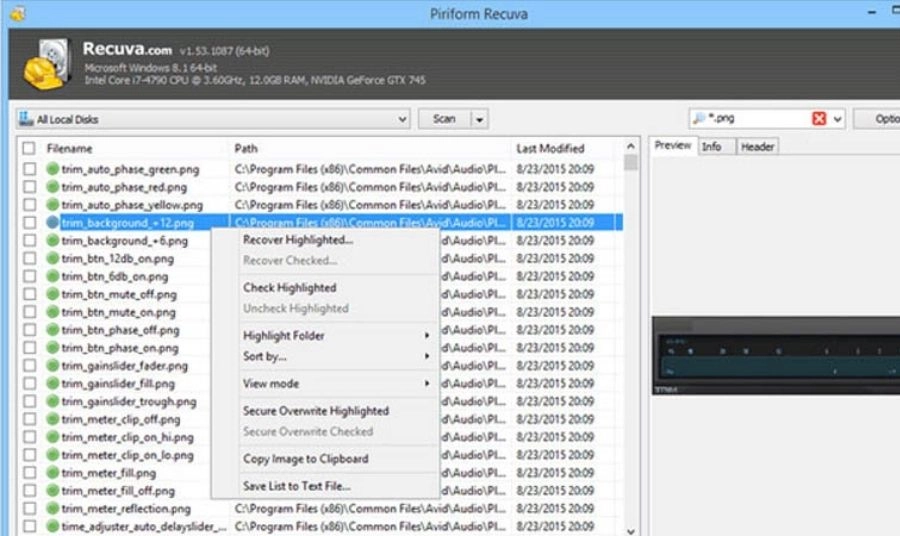900x536 pixels.
Task: Click green status dot for trim_meter_clip_on_lo.png
Action: pyautogui.click(x=53, y=455)
